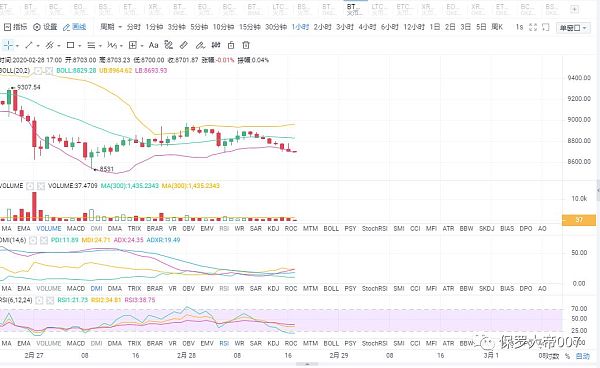This screenshot has width=600, height=368.
Task: Pick the trend line drawing tool
Action: (x=29, y=46)
